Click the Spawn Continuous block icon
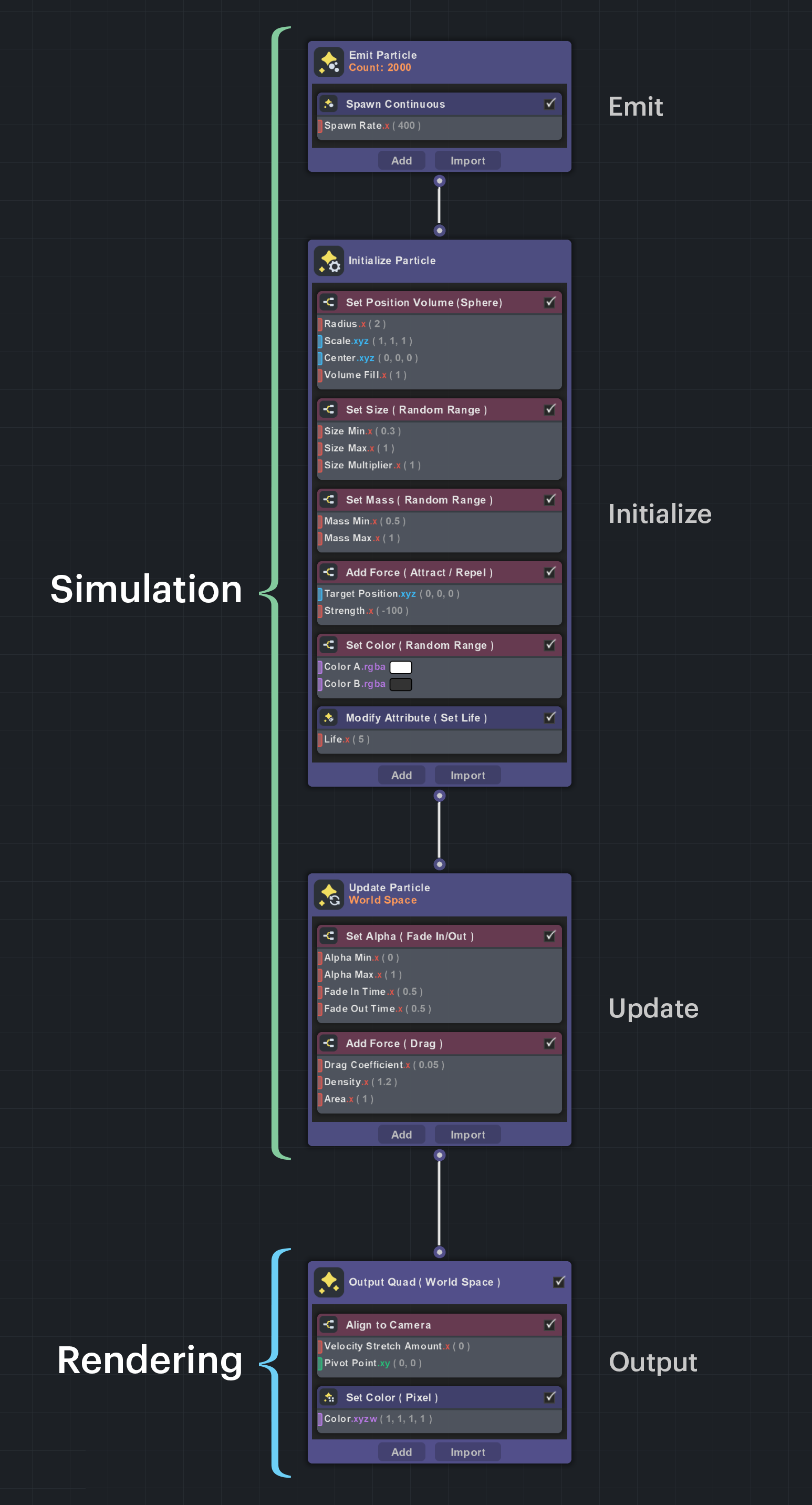Screen dimensions: 812x1505 (x=329, y=104)
